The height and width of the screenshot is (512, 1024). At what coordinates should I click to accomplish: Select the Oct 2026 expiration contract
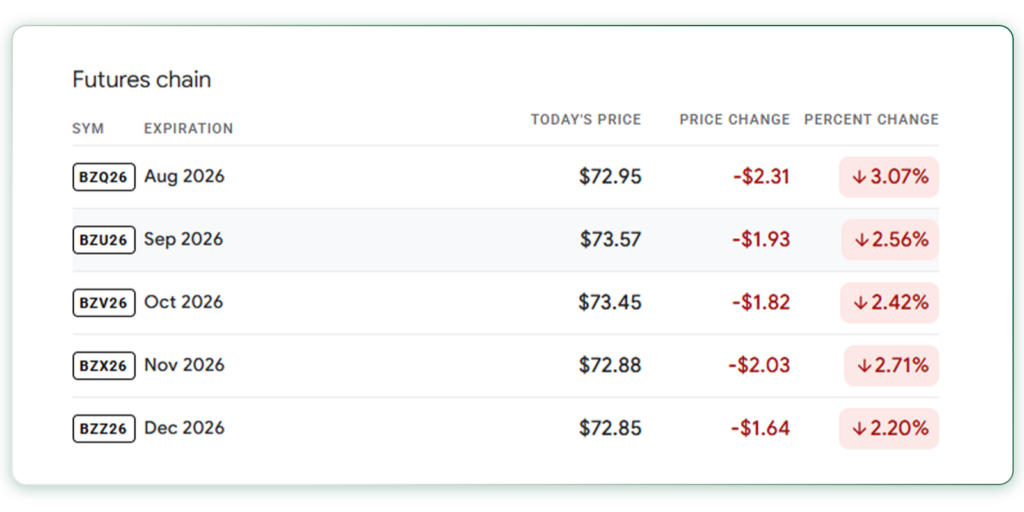pos(505,302)
